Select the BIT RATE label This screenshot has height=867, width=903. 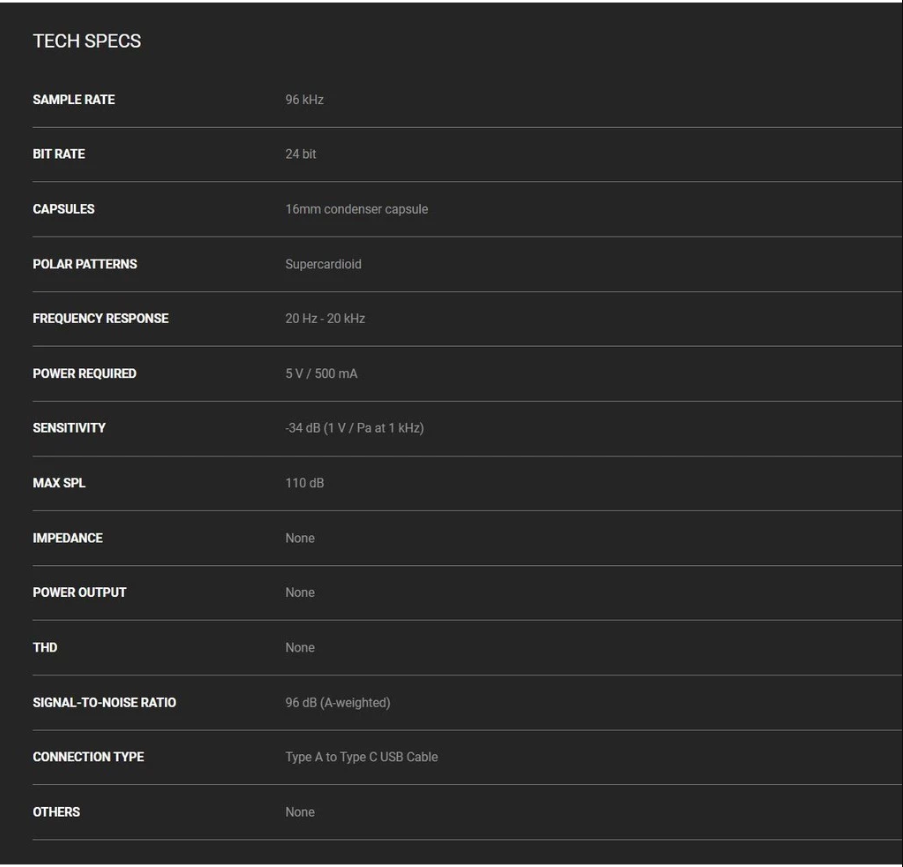(x=59, y=154)
